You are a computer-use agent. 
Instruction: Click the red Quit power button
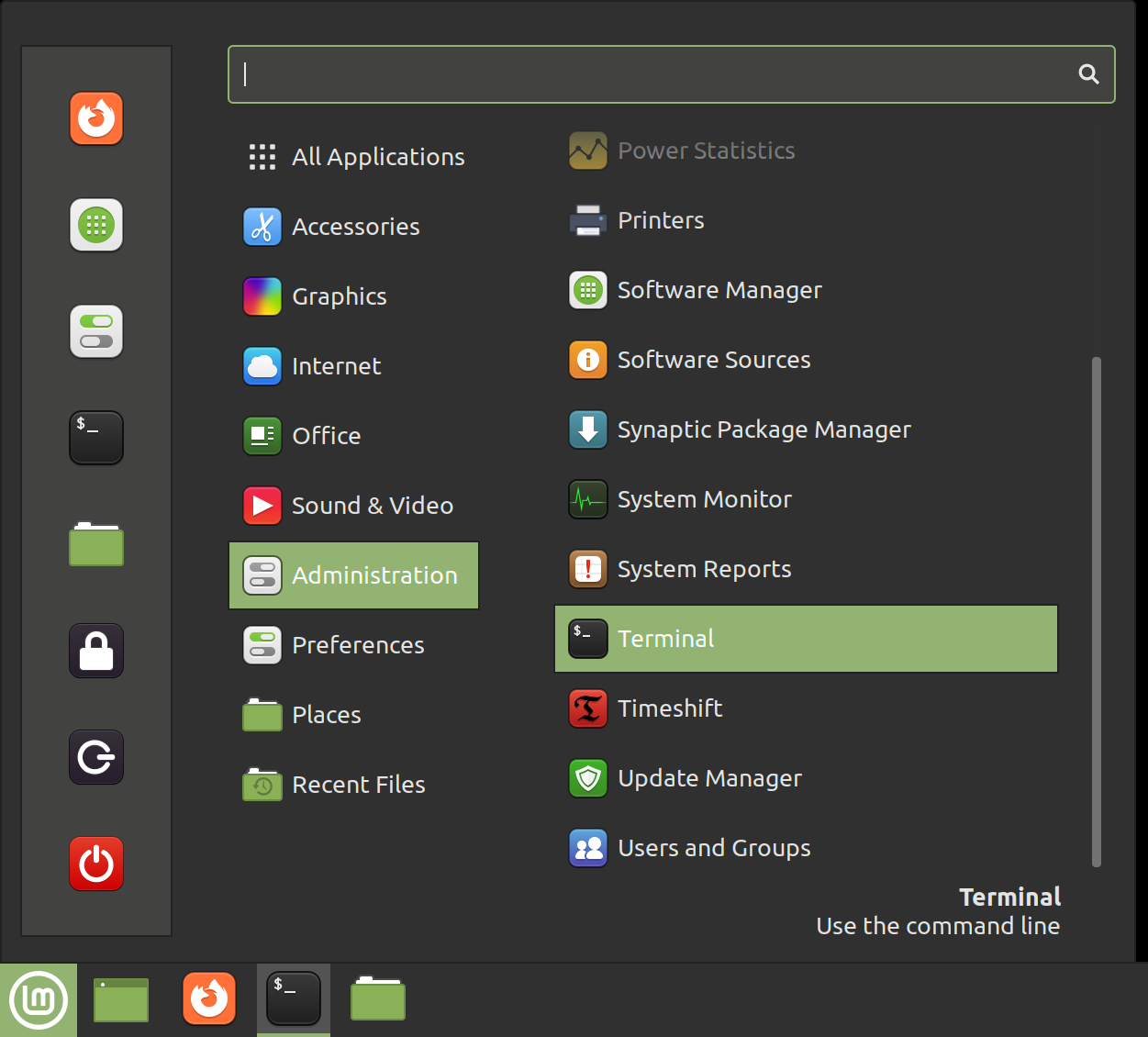pyautogui.click(x=96, y=864)
